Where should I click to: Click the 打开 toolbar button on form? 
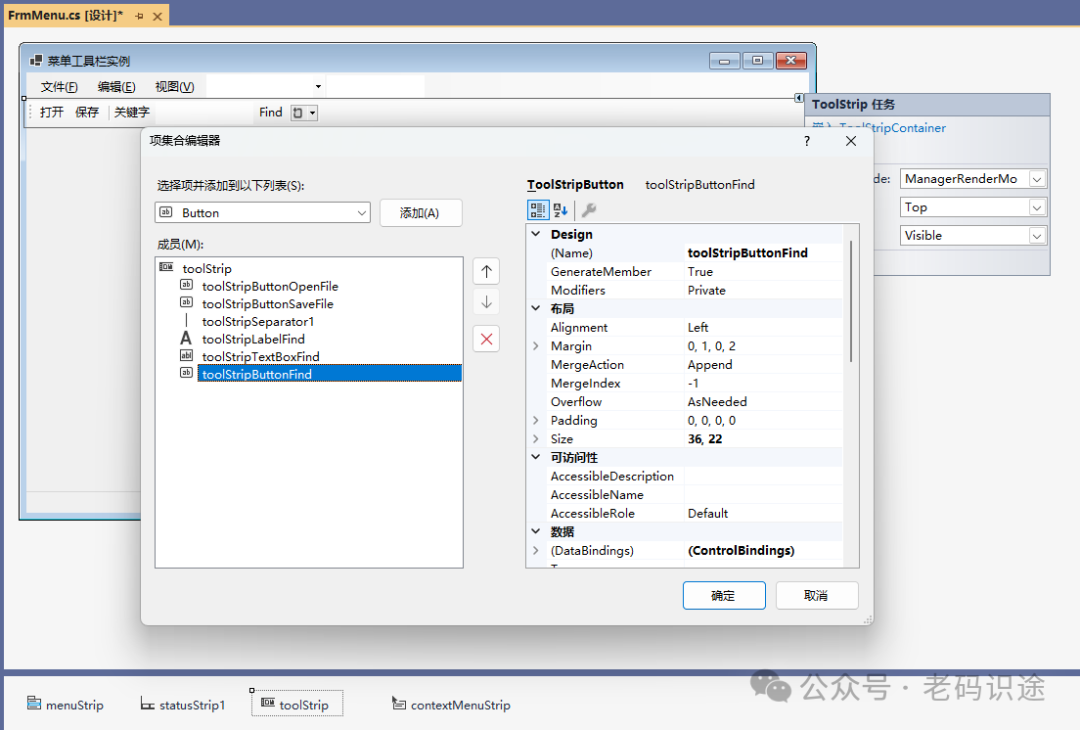pos(52,112)
